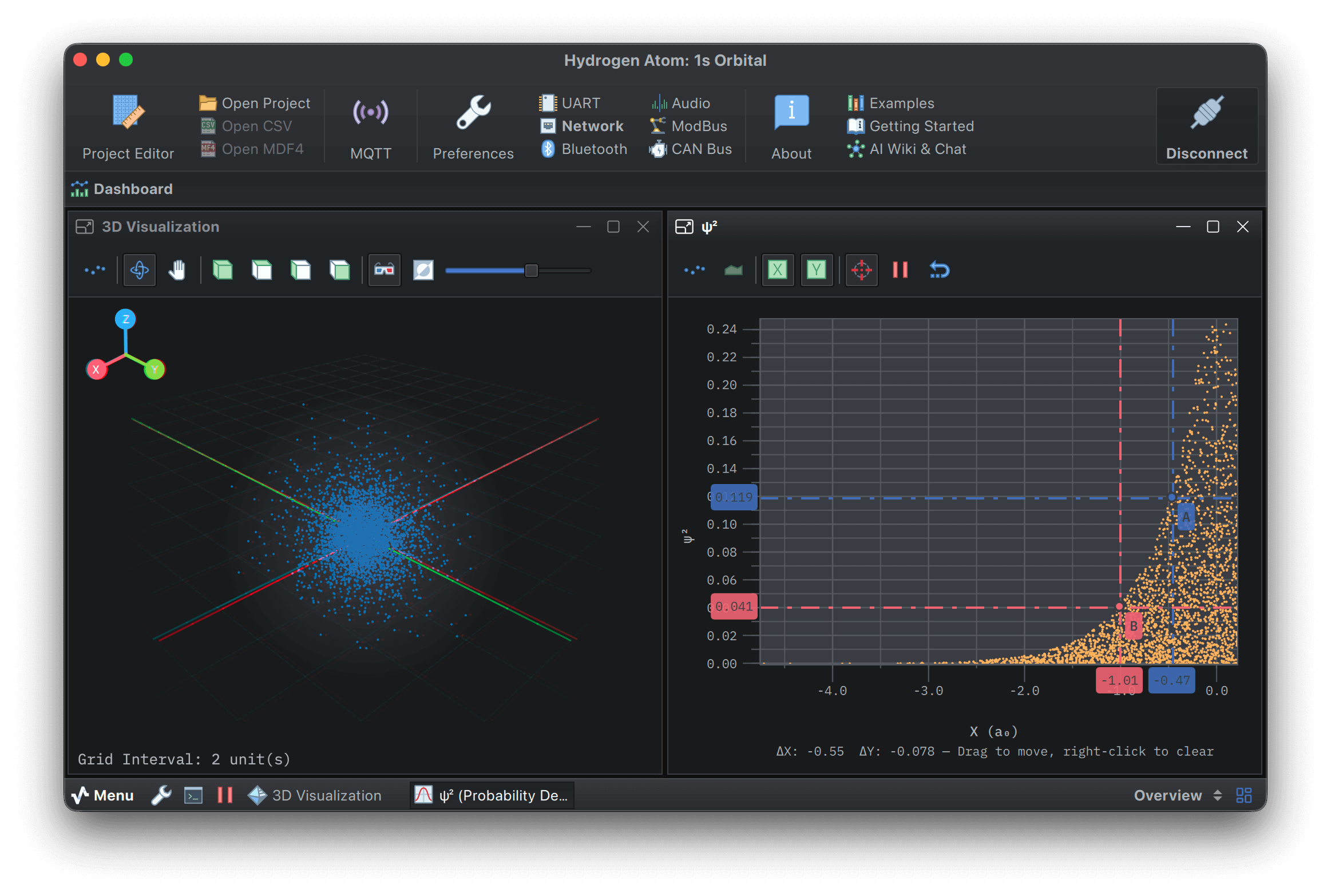Click the background contrast icon in 3D panel

423,269
